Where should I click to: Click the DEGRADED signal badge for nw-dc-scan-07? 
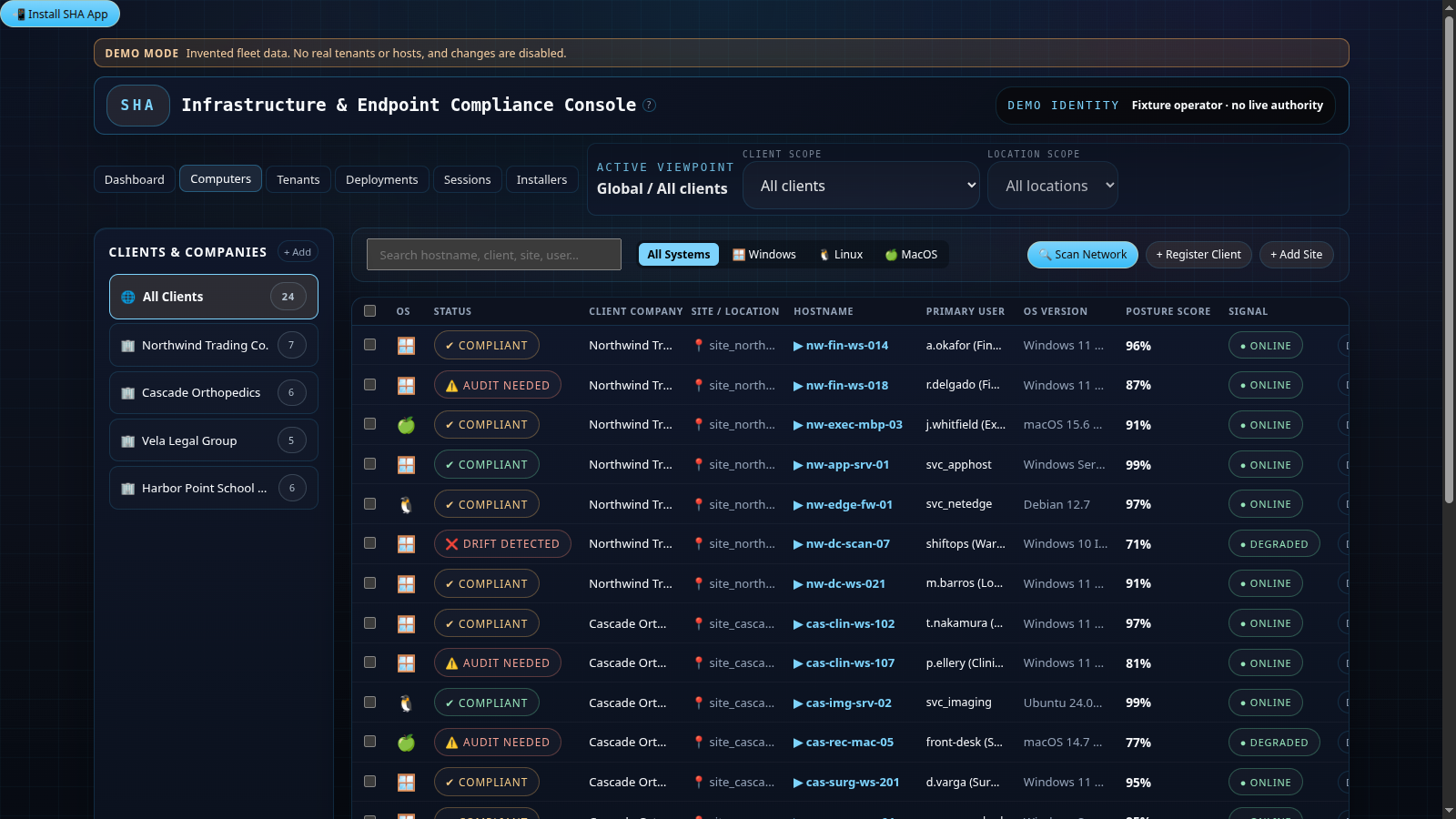point(1274,544)
